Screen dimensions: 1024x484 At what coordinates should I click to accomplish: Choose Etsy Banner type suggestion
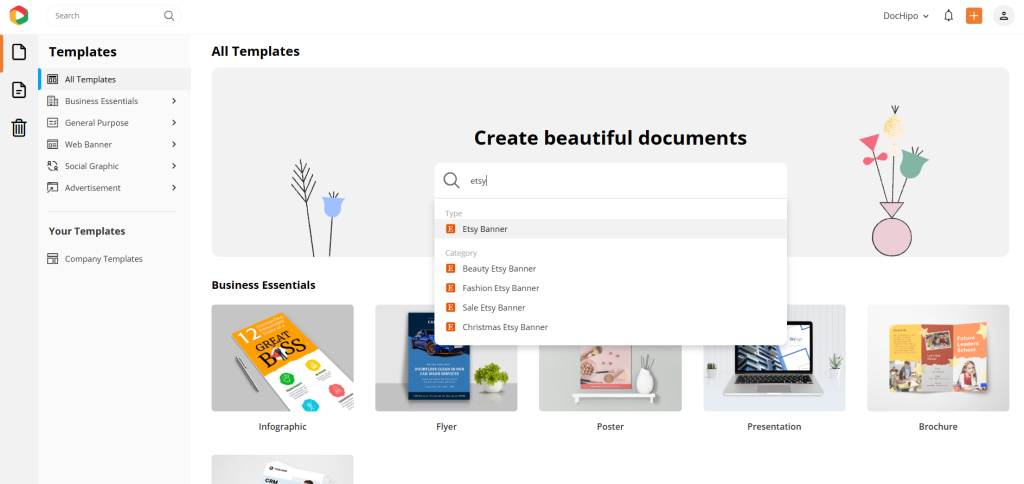click(611, 229)
